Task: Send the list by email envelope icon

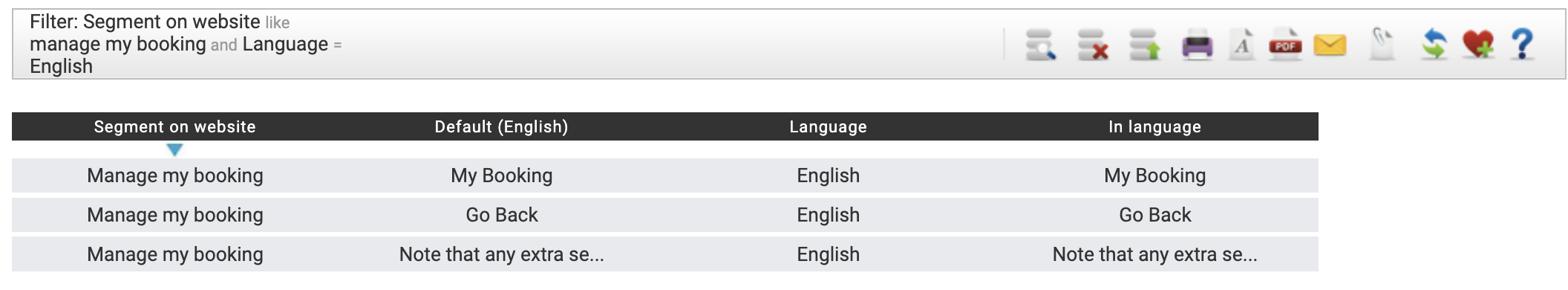Action: pyautogui.click(x=1330, y=45)
